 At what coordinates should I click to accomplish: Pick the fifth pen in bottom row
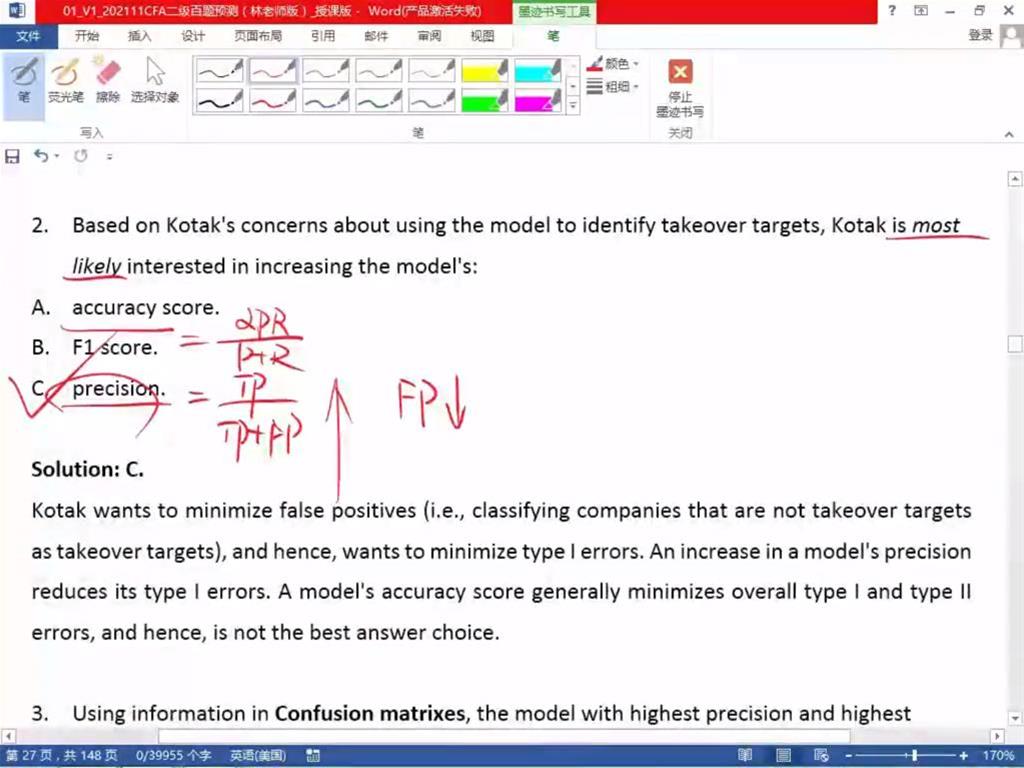click(432, 101)
